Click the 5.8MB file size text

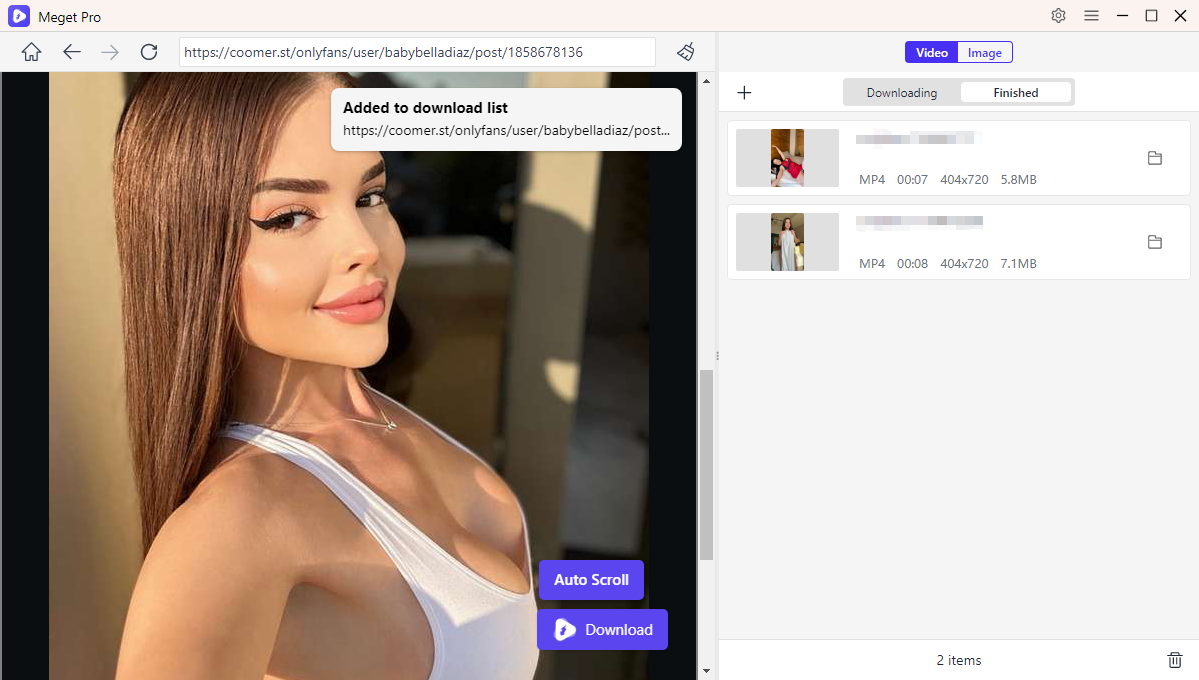coord(1019,180)
